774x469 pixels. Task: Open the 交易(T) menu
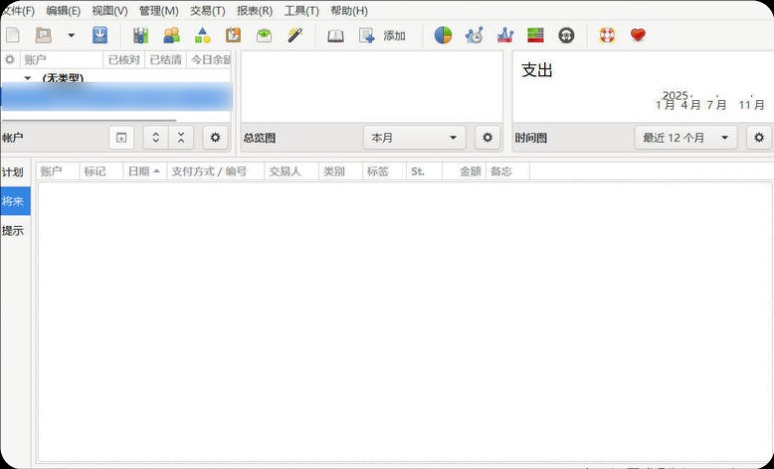207,11
